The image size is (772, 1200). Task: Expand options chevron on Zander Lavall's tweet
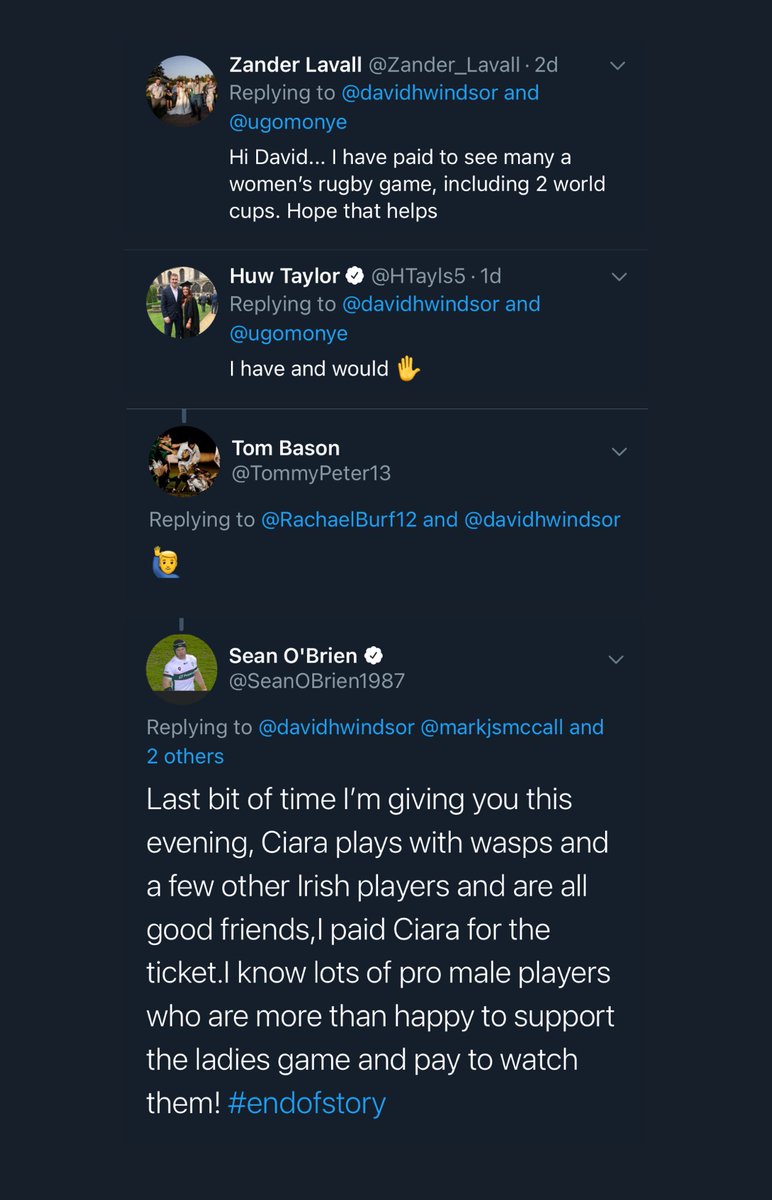[617, 66]
